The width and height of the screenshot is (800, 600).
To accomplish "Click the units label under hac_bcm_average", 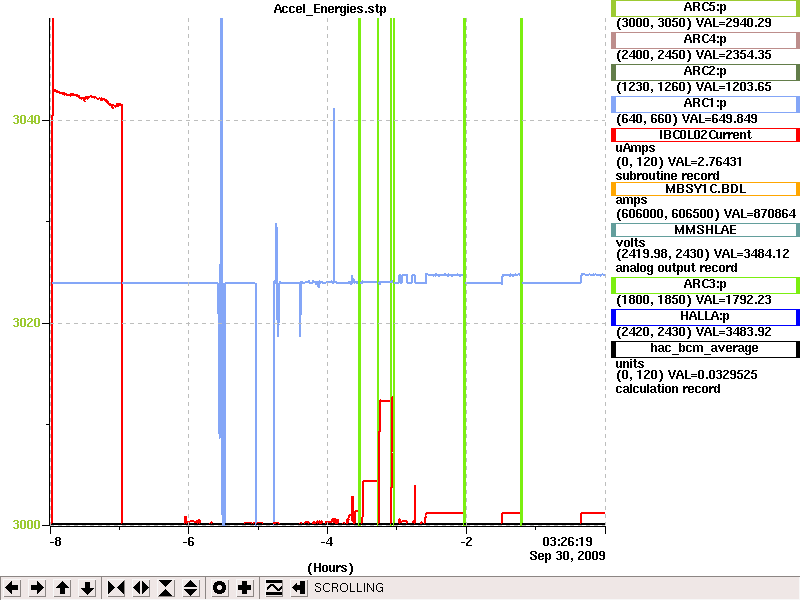I will click(630, 364).
